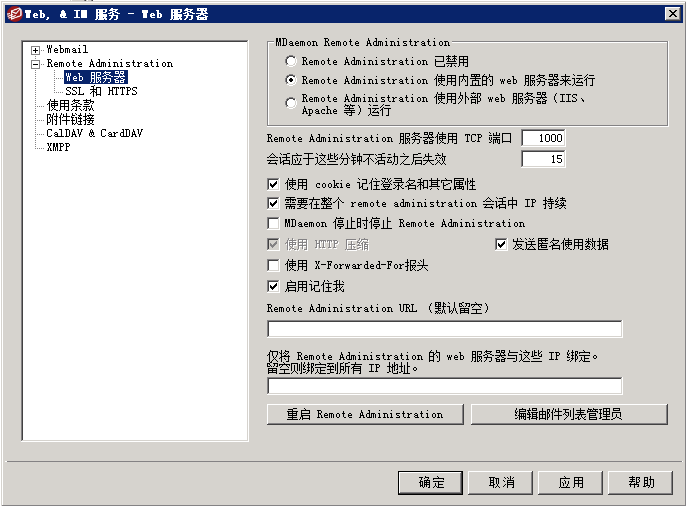
Task: Choose the external web server (IIS、Apache) option
Action: click(291, 102)
